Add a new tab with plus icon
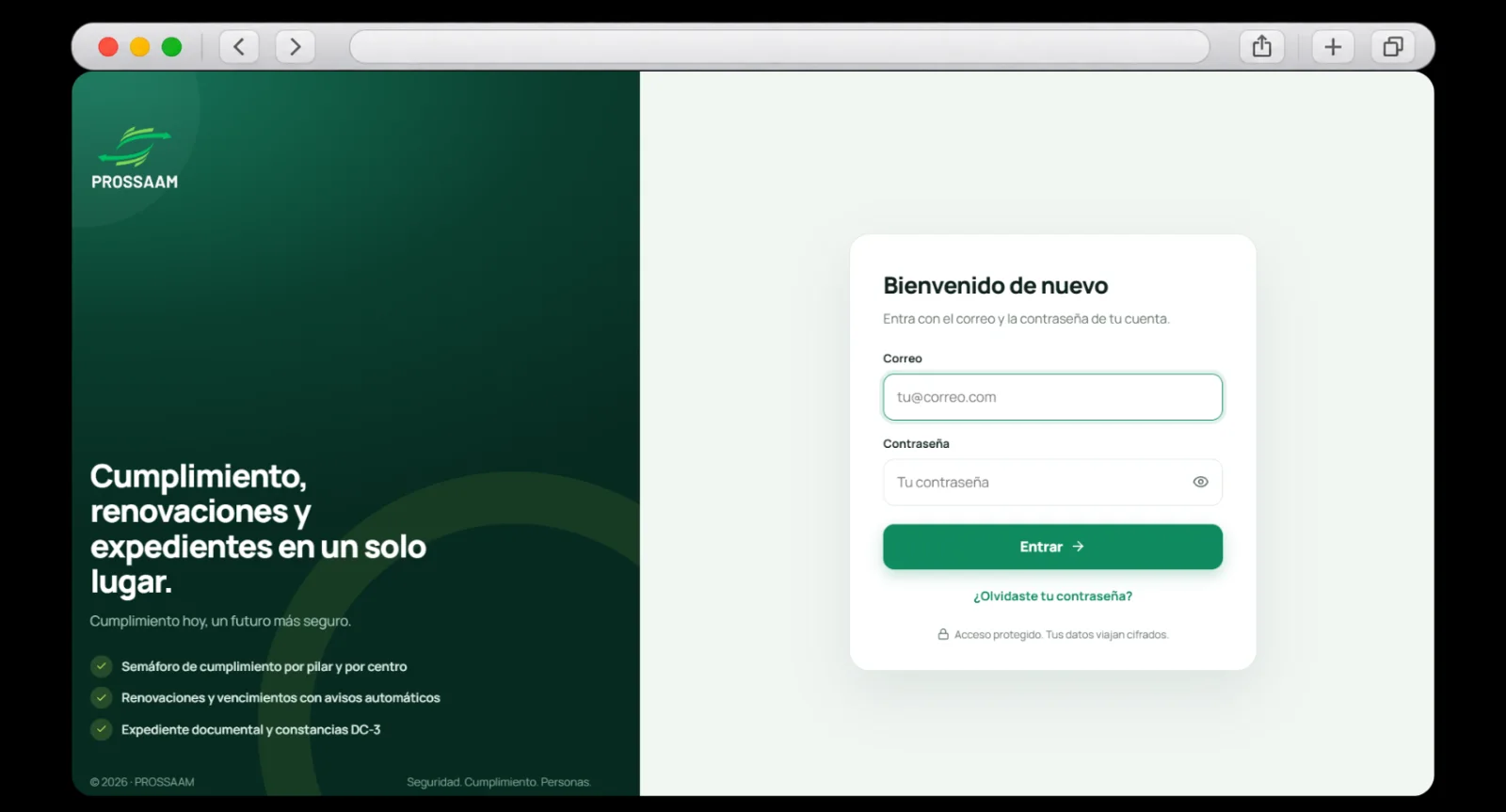This screenshot has height=812, width=1506. tap(1333, 46)
